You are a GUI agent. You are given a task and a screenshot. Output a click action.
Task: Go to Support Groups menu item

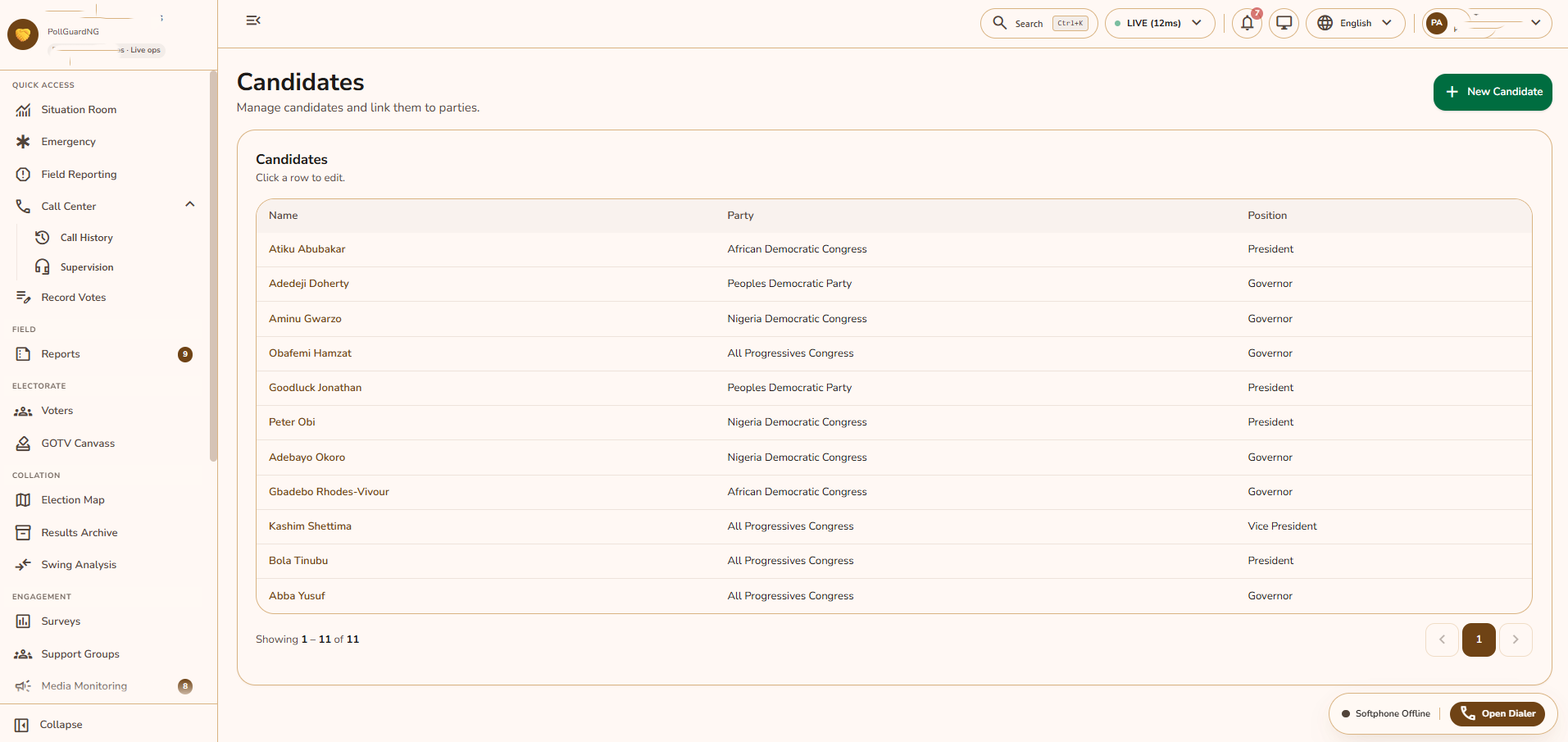[x=104, y=654]
